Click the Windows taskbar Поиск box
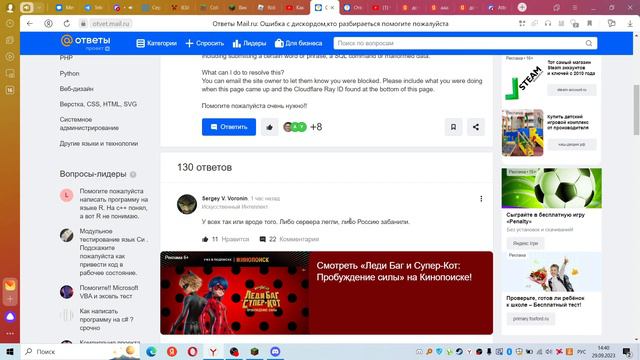640x360 pixels. (x=80, y=351)
